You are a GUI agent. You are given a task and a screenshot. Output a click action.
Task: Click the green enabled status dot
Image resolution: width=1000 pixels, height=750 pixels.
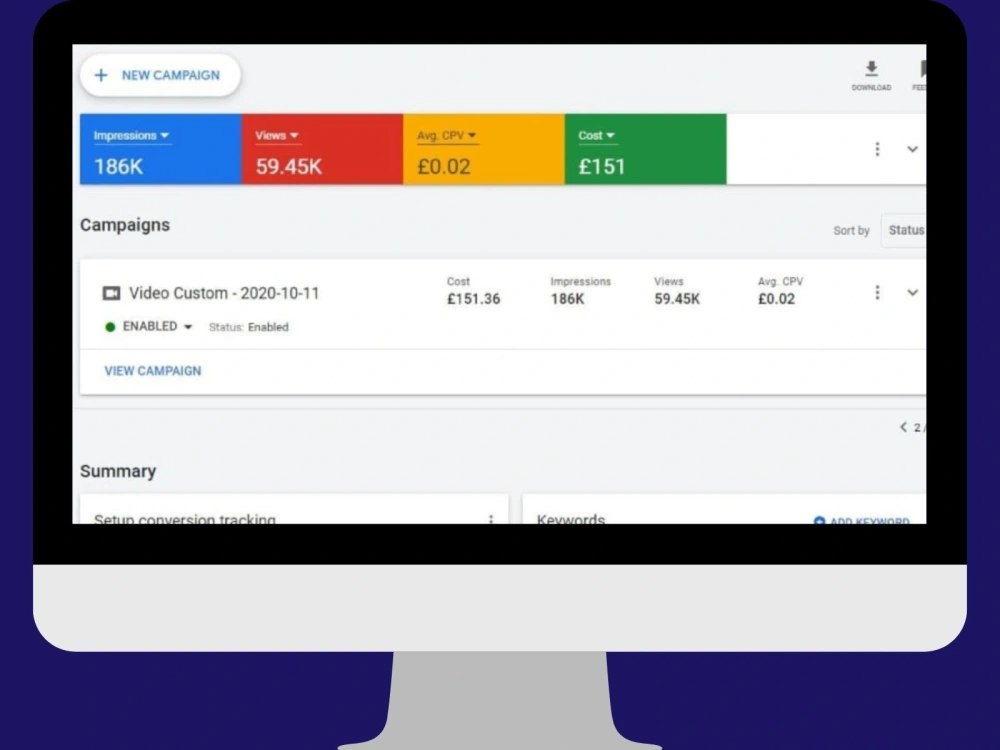pos(110,327)
